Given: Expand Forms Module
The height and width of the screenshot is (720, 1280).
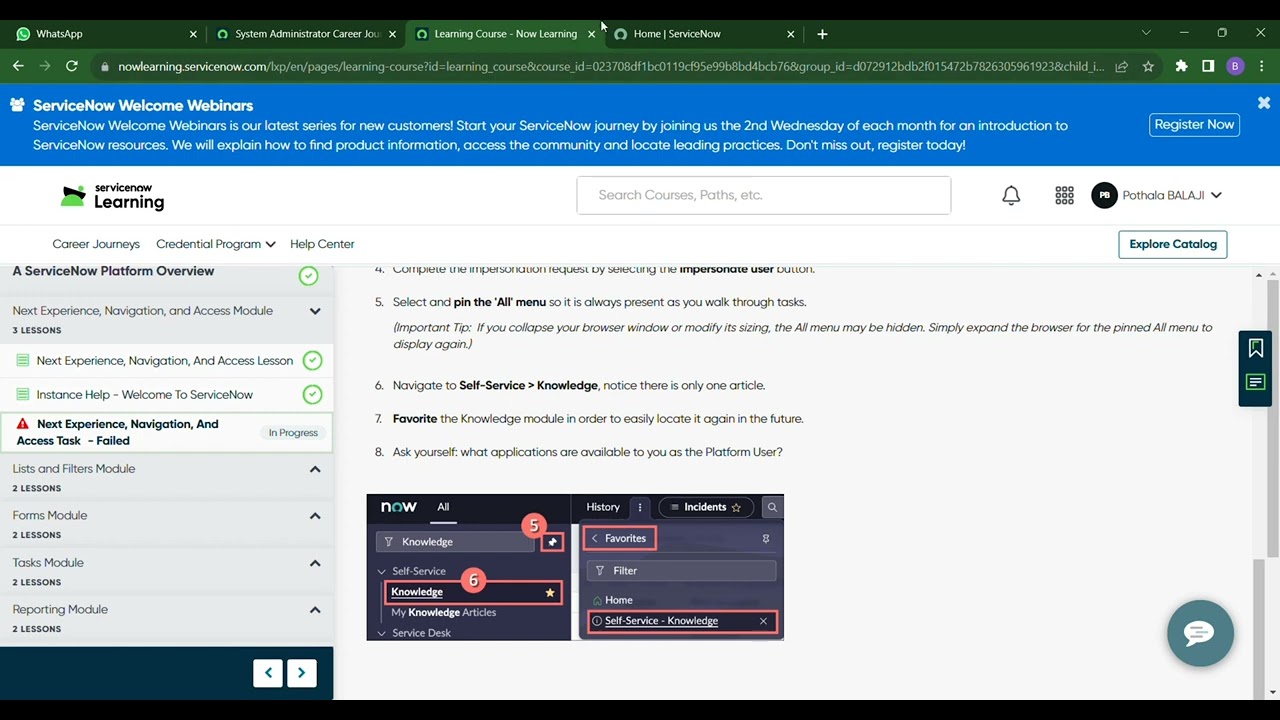Looking at the screenshot, I should (x=315, y=516).
